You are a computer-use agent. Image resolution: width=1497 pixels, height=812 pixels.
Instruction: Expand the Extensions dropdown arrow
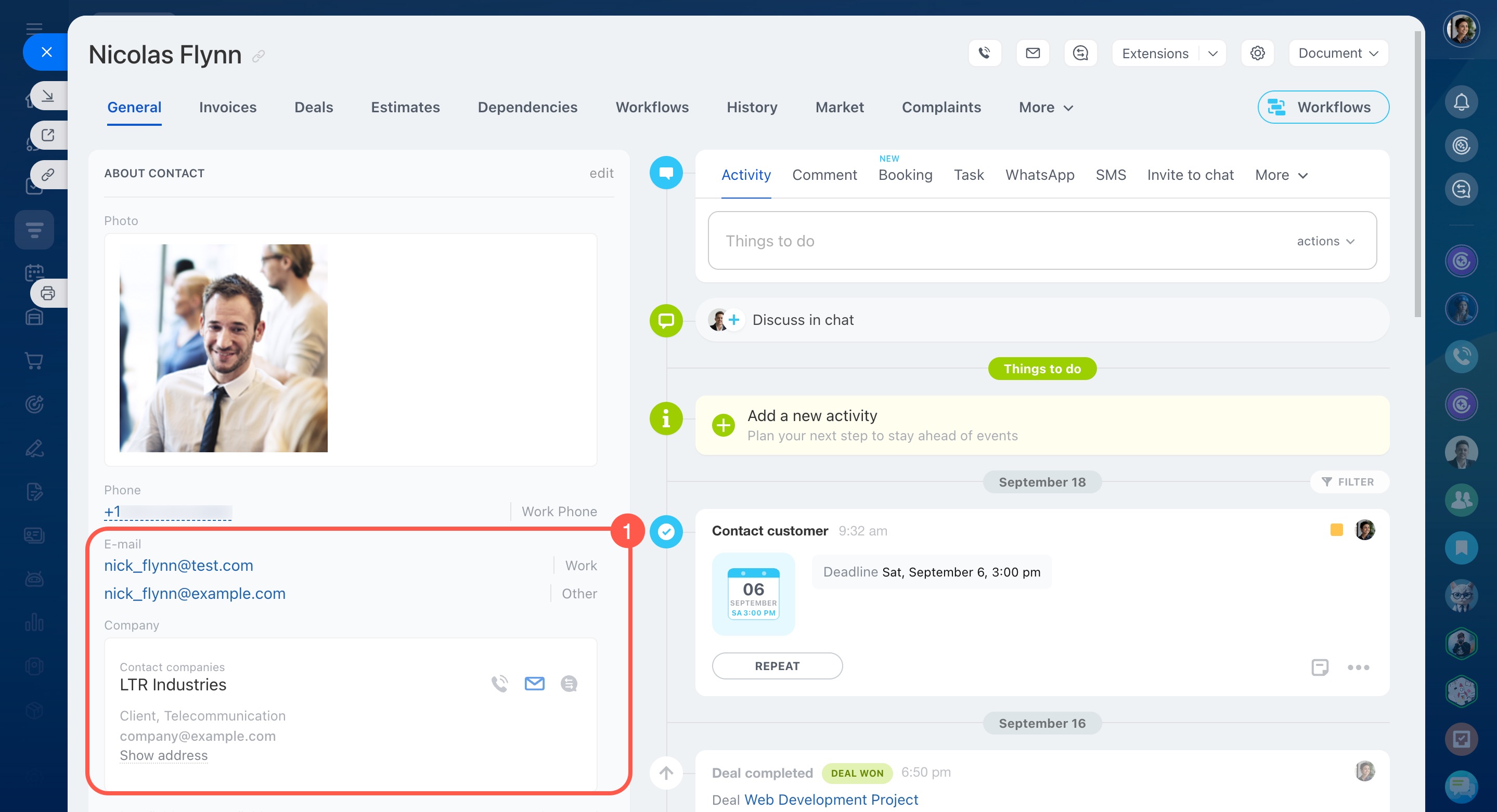pos(1212,54)
